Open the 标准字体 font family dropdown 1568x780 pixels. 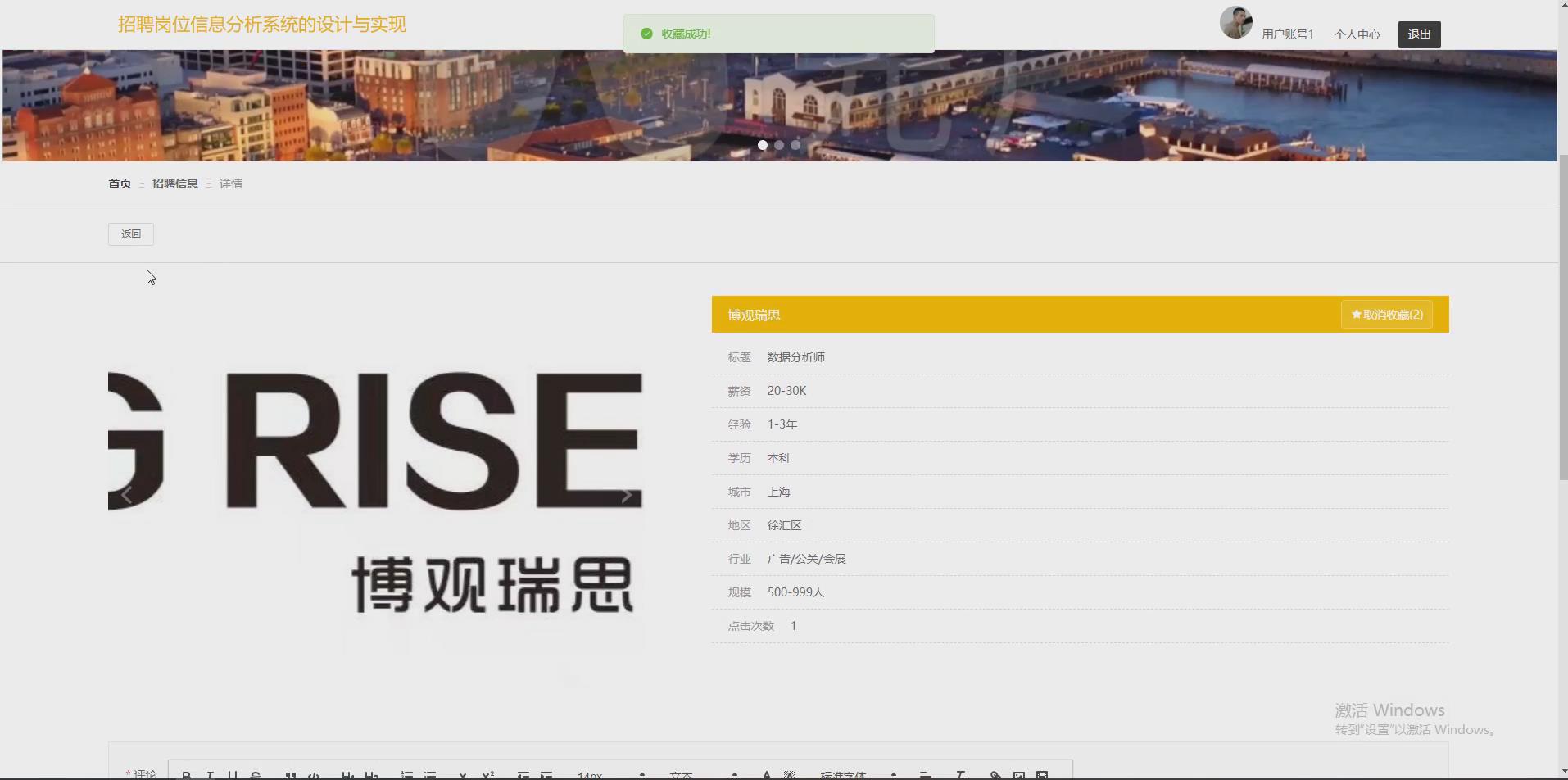click(859, 775)
